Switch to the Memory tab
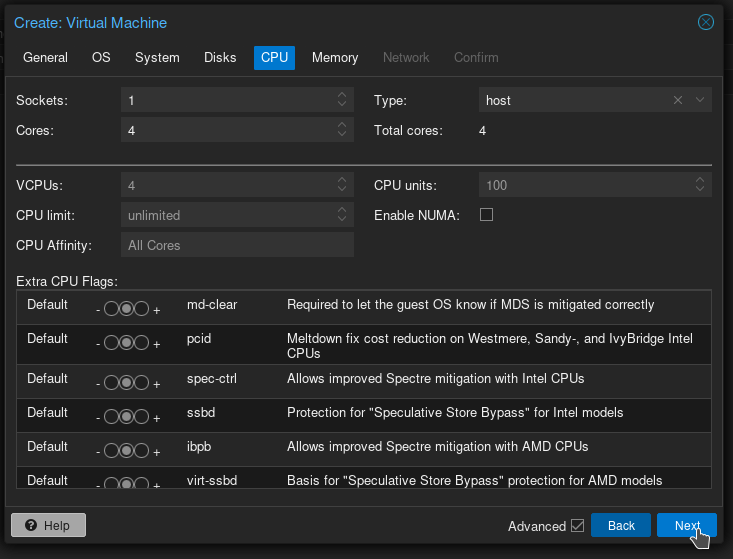Image resolution: width=733 pixels, height=559 pixels. 335,58
